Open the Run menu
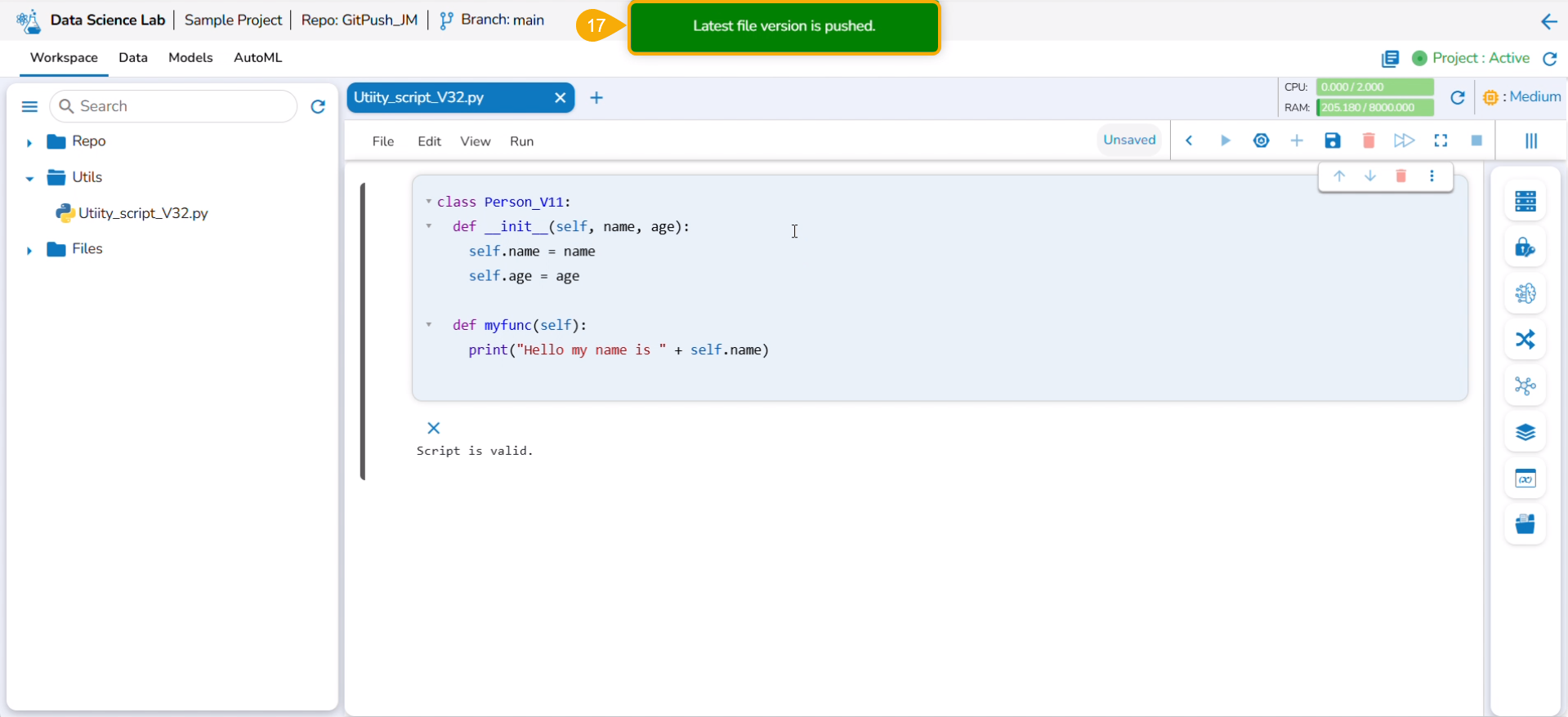 coord(521,141)
